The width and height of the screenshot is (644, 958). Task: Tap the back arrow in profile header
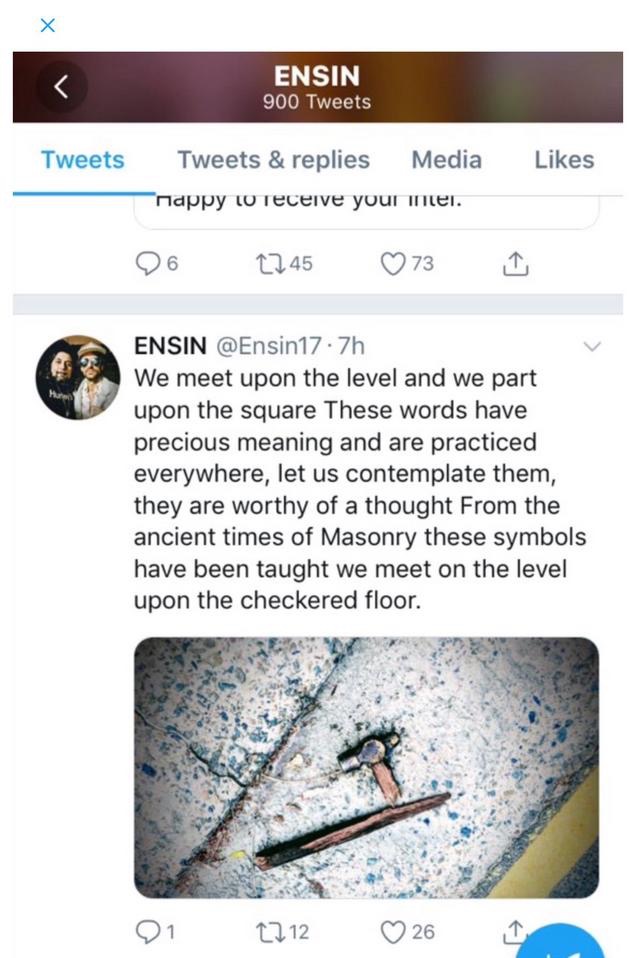[x=61, y=88]
